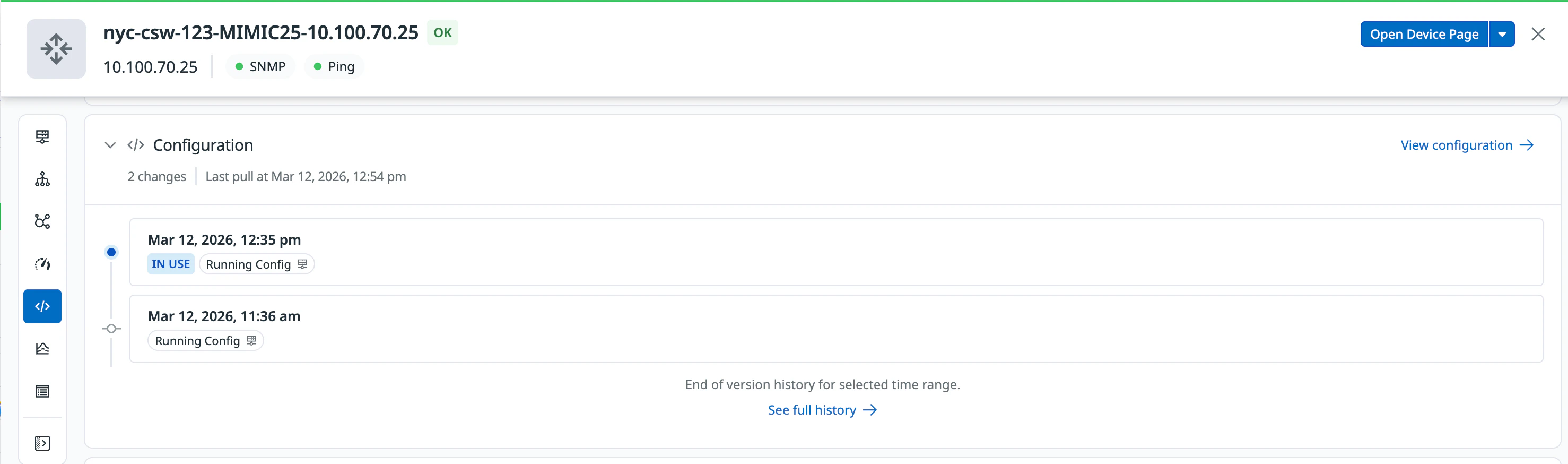Open dropdown arrow next to Open Device Page

coord(1502,34)
